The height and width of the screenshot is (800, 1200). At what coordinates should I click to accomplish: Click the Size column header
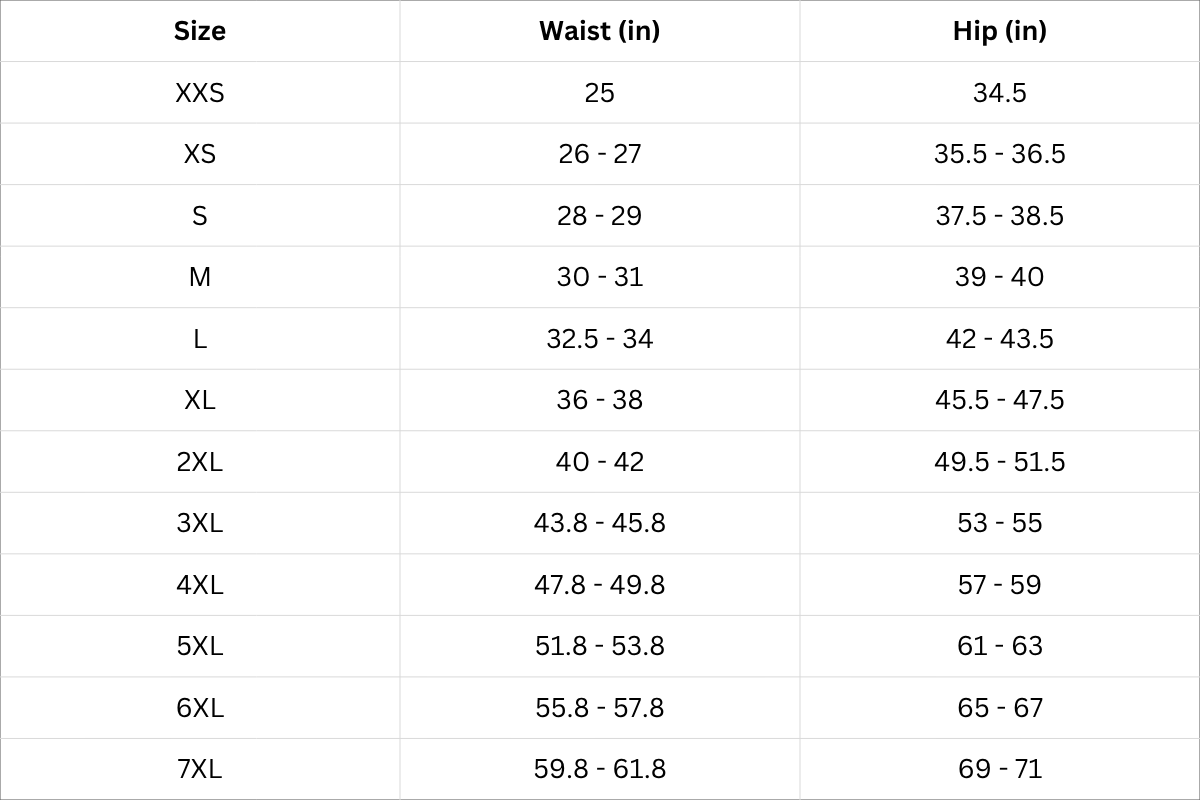[200, 31]
